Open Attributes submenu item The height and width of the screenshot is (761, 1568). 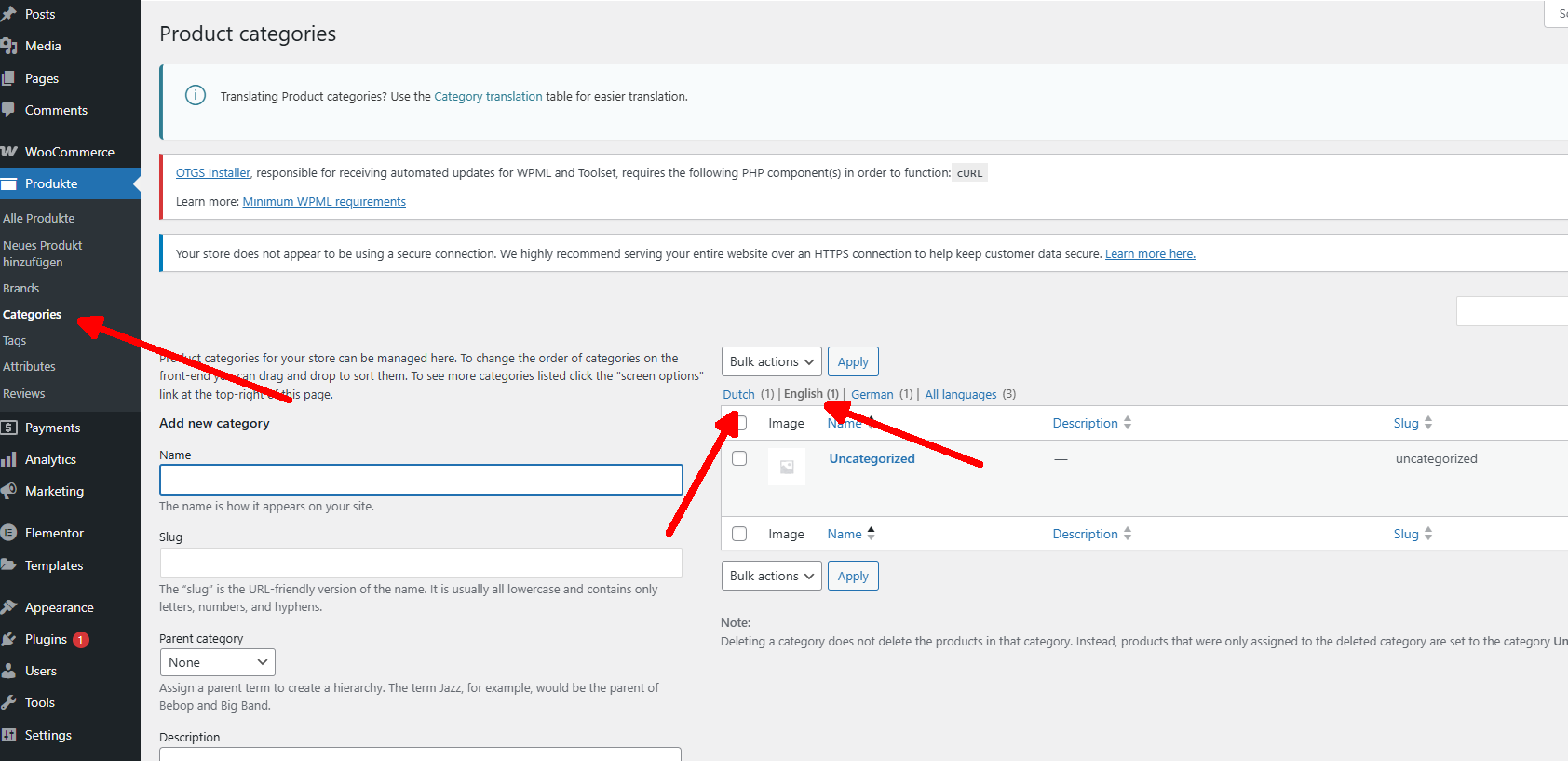click(x=30, y=366)
